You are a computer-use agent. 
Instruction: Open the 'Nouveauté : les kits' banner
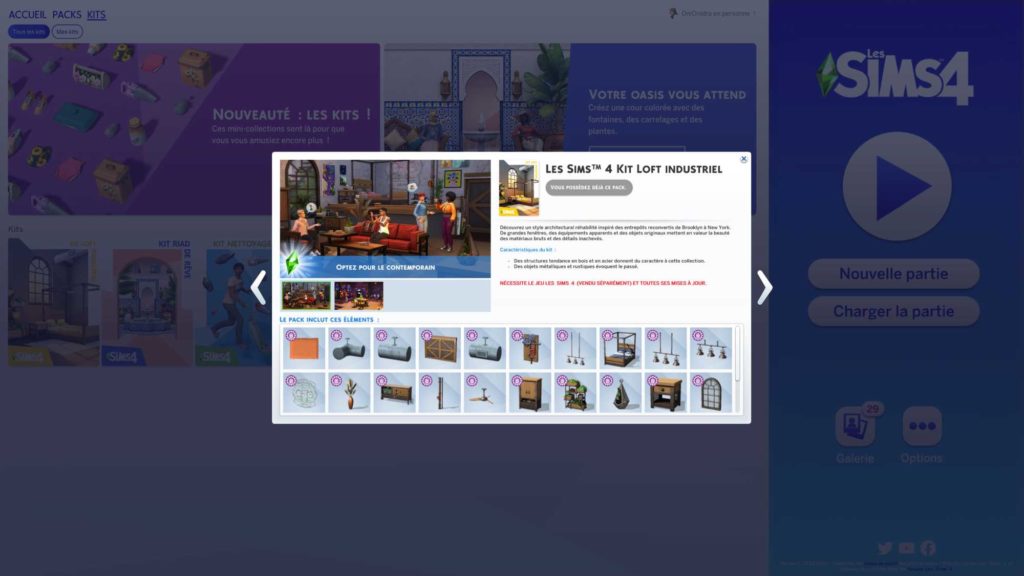tap(193, 129)
